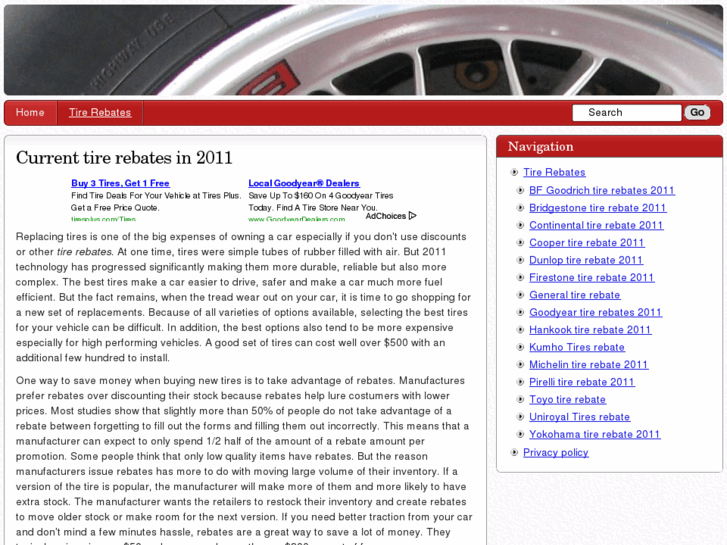The width and height of the screenshot is (727, 545).
Task: Open Goodyear tire rebates 2011 link
Action: pos(595,312)
